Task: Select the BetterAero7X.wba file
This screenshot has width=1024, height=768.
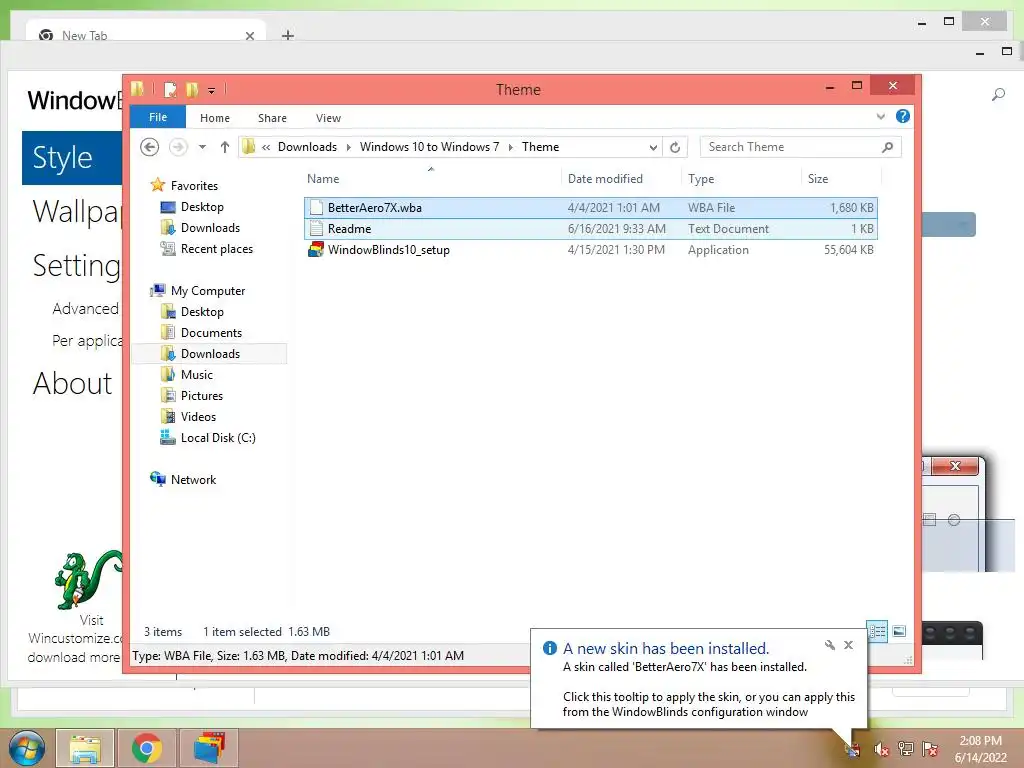Action: (x=591, y=208)
